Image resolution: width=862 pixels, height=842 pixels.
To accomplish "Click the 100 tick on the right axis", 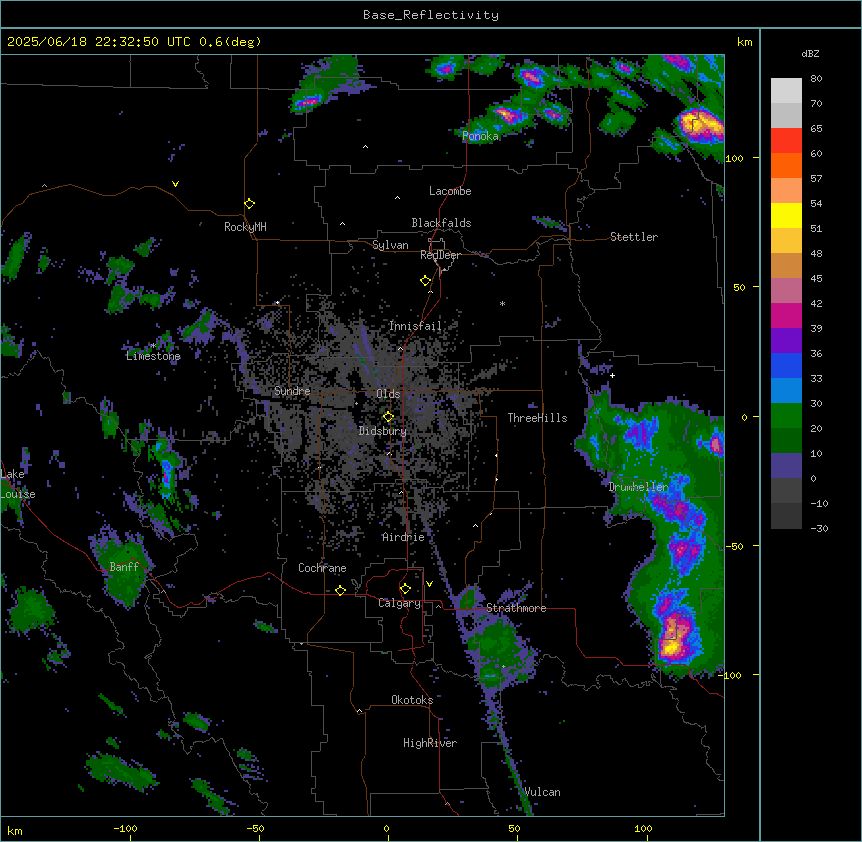I will 734,158.
